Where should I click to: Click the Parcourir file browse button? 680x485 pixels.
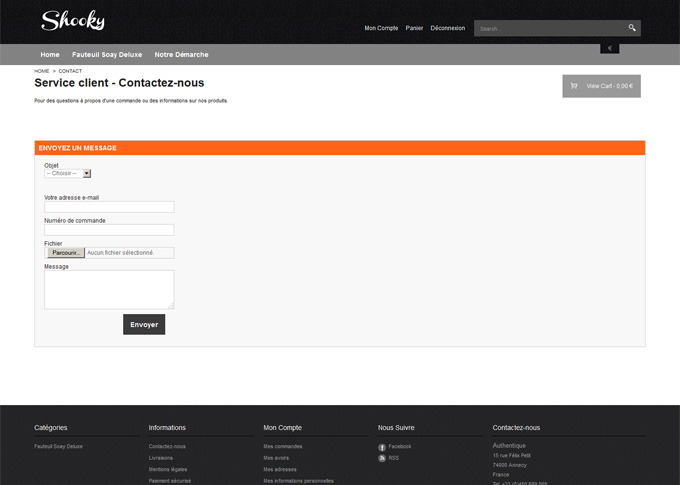click(x=66, y=253)
